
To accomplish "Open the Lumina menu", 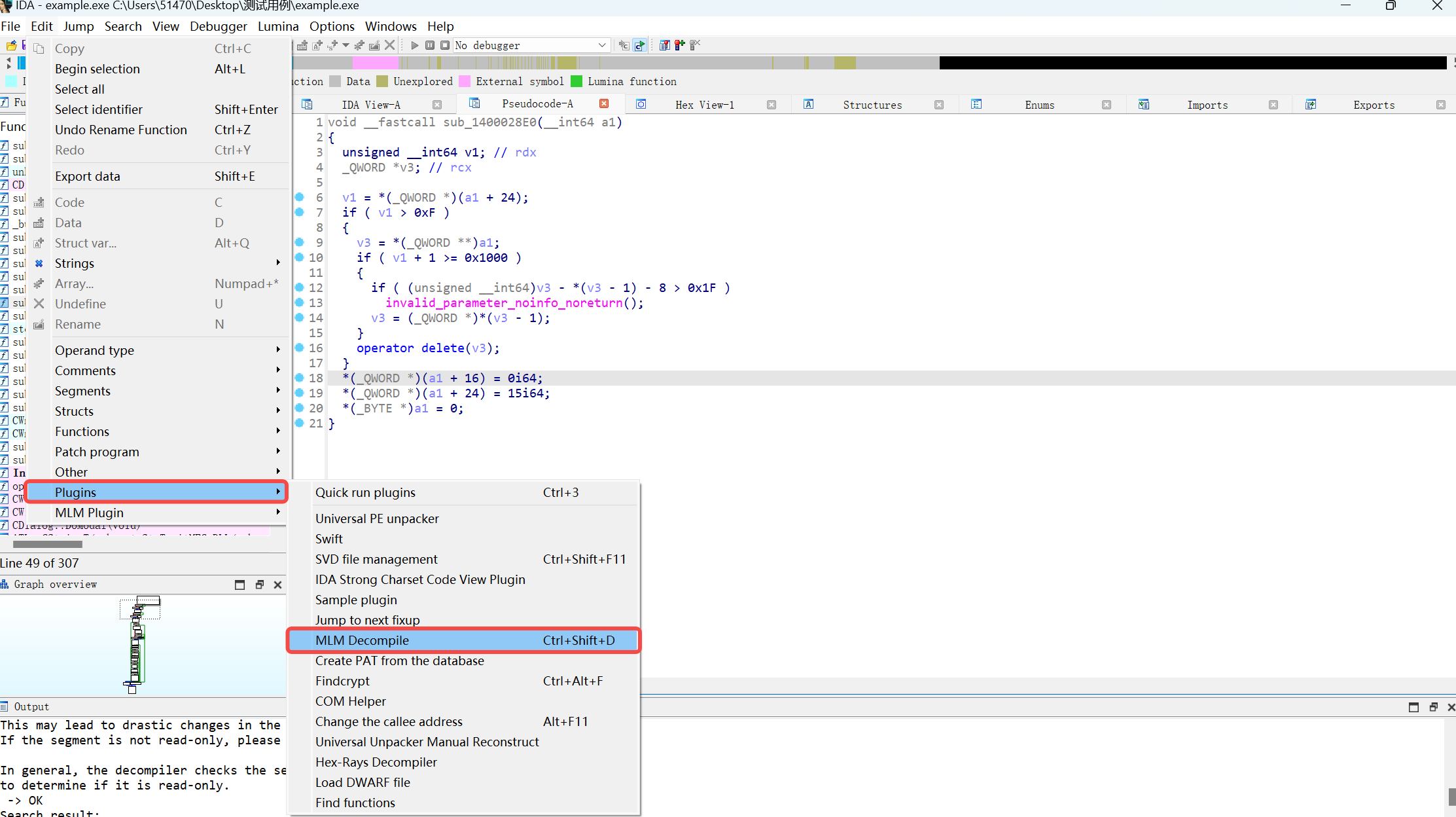I will (x=278, y=26).
